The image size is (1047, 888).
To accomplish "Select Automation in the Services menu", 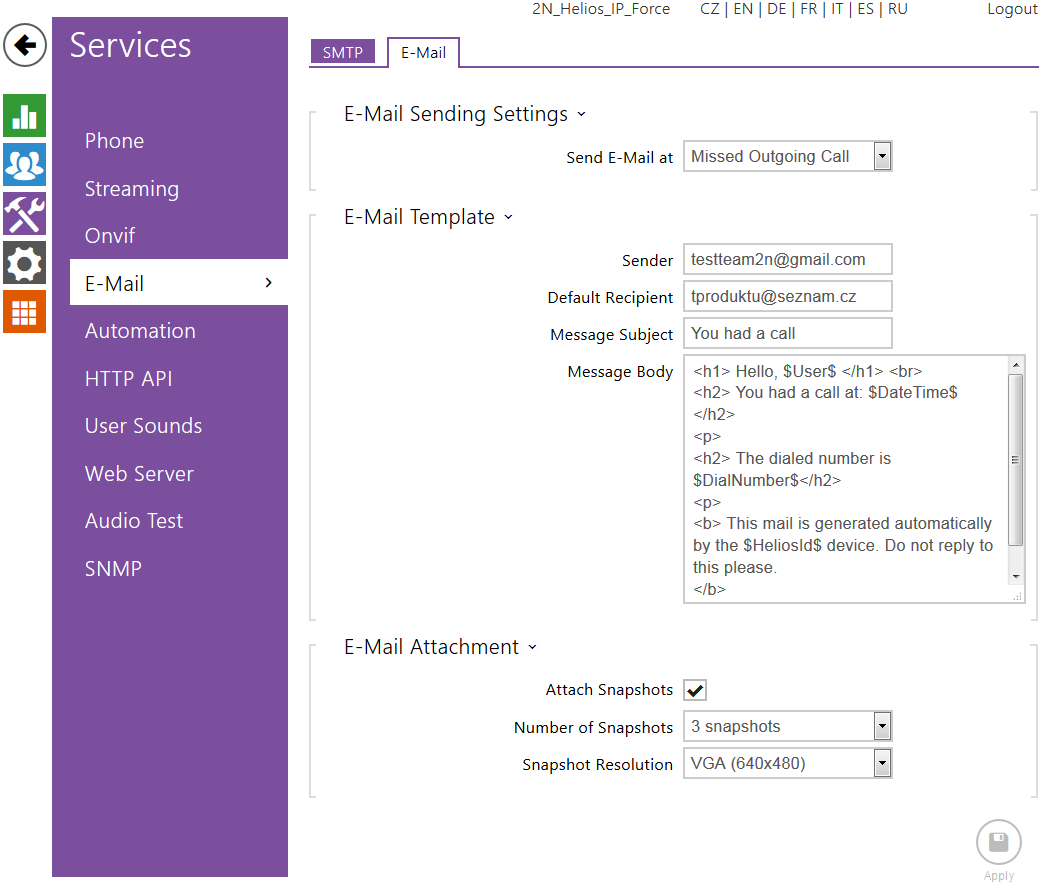I will point(140,331).
